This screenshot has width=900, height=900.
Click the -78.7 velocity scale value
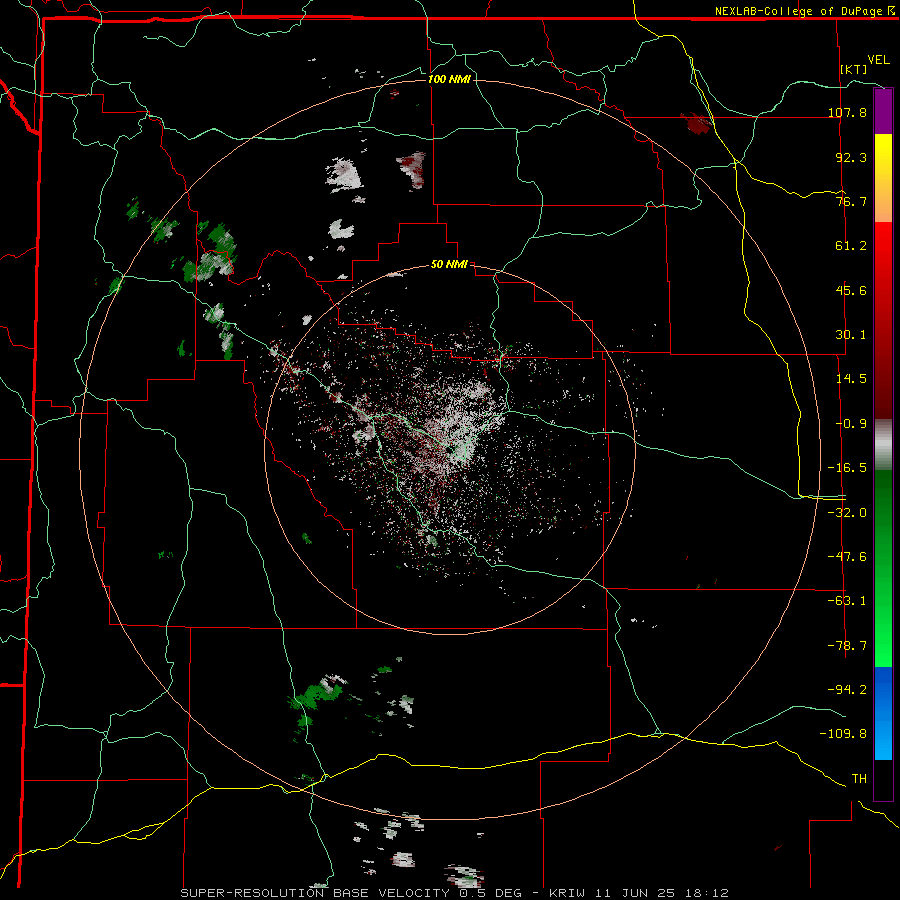pyautogui.click(x=847, y=646)
